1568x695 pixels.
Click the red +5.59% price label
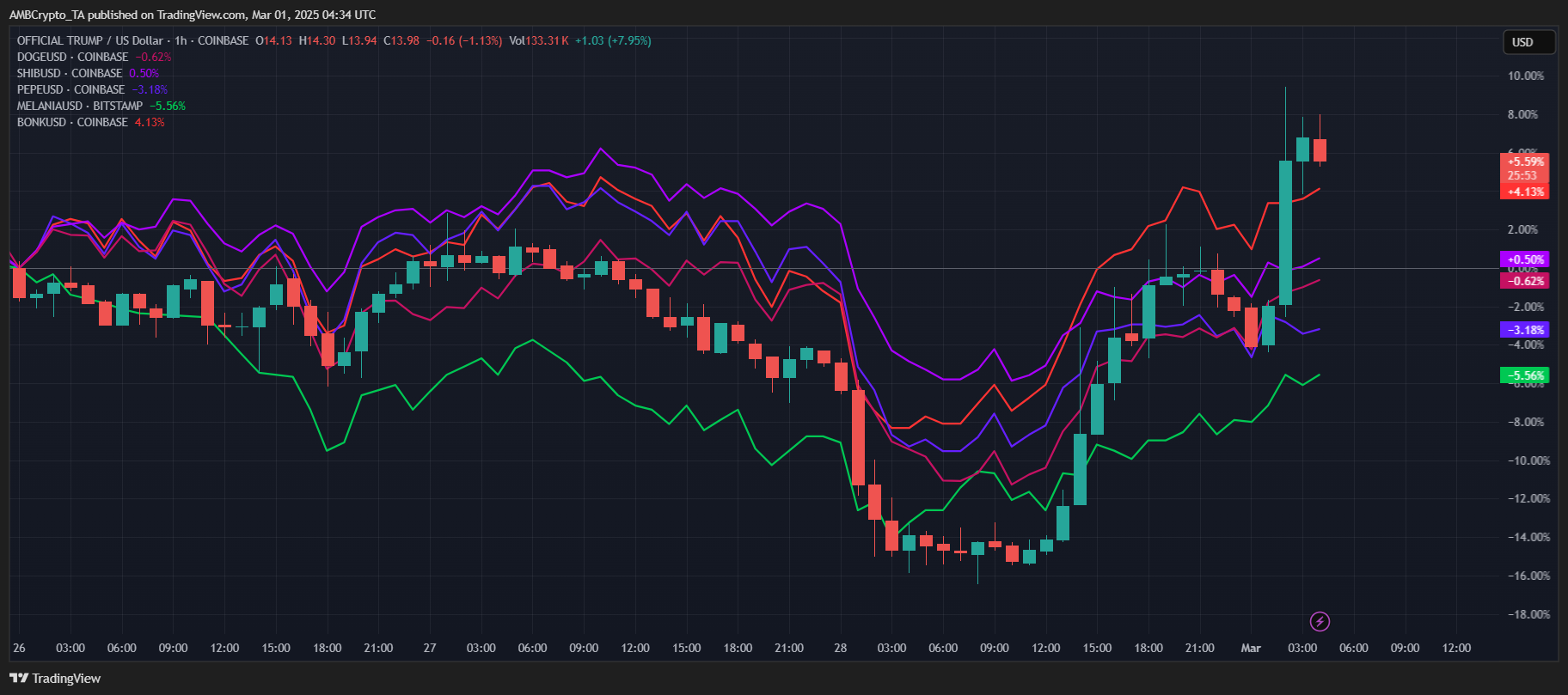(1525, 162)
